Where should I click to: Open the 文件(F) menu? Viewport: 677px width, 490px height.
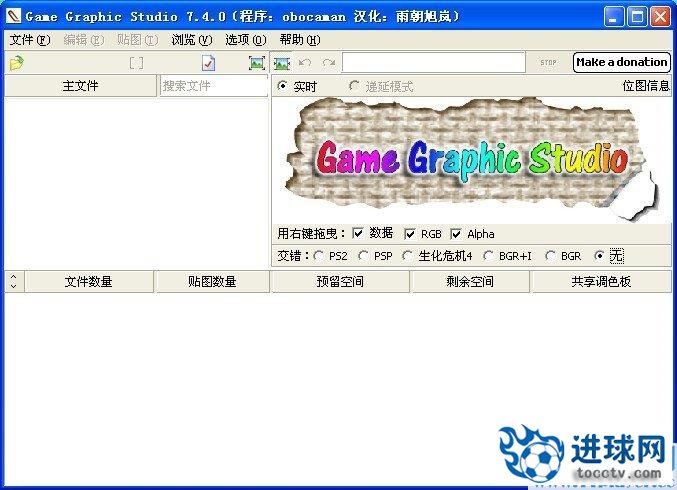pos(30,40)
